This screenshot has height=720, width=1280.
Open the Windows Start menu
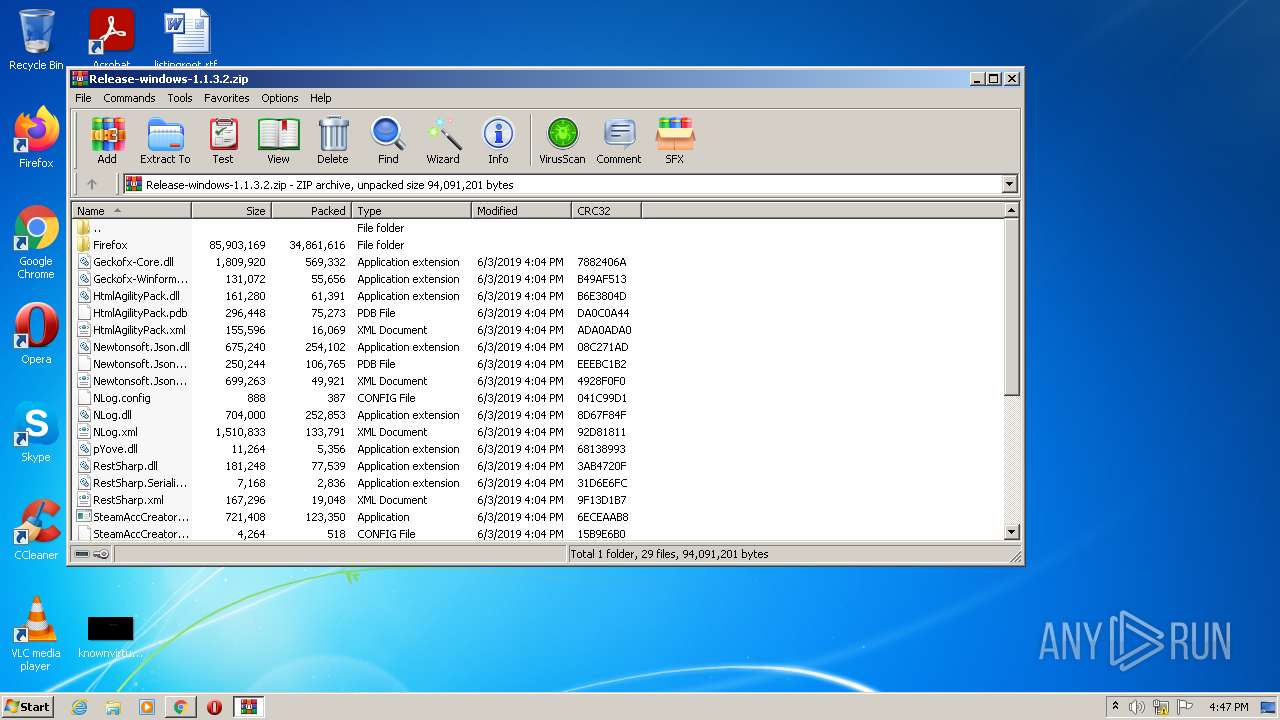27,706
